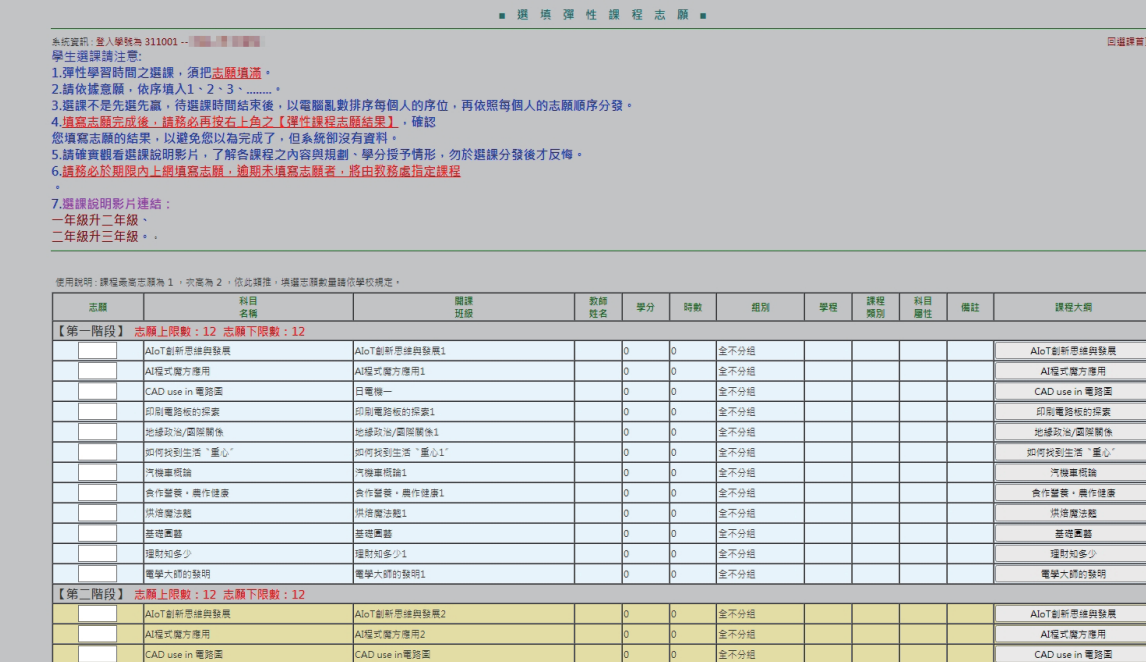Click the 回選課首頁 link at top right

tap(1126, 42)
